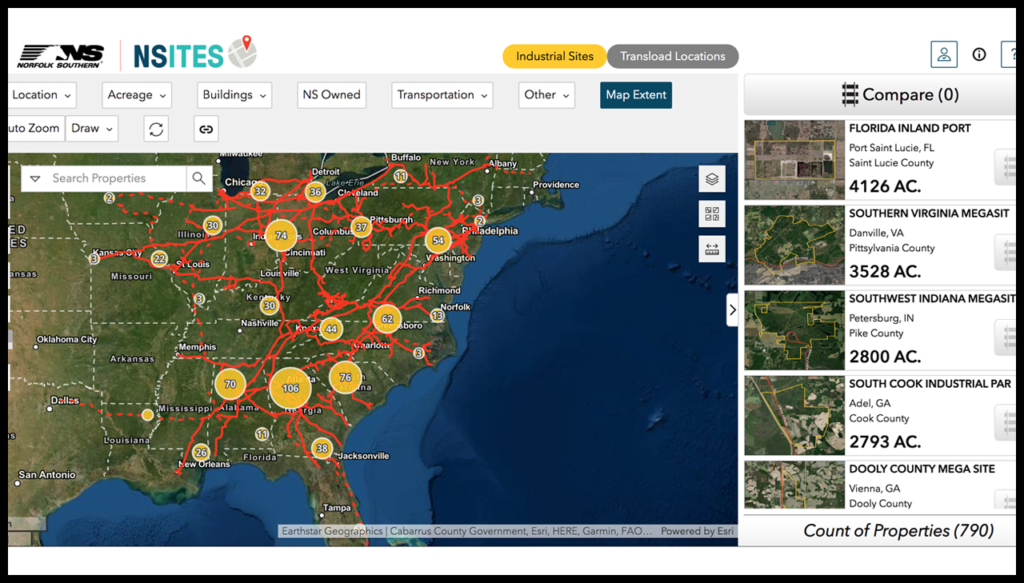Activate the map measure ruler tool

pos(712,249)
